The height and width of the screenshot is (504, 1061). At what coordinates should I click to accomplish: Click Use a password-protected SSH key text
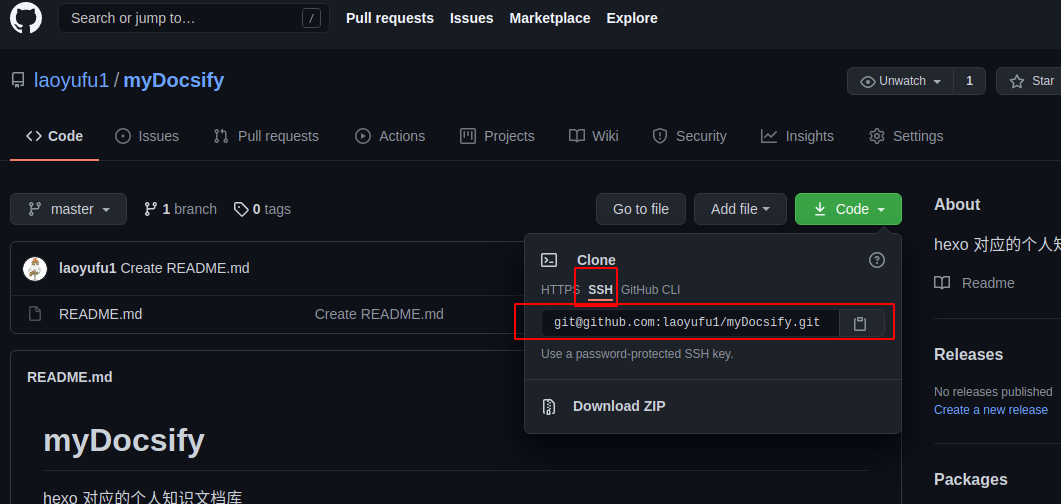637,353
